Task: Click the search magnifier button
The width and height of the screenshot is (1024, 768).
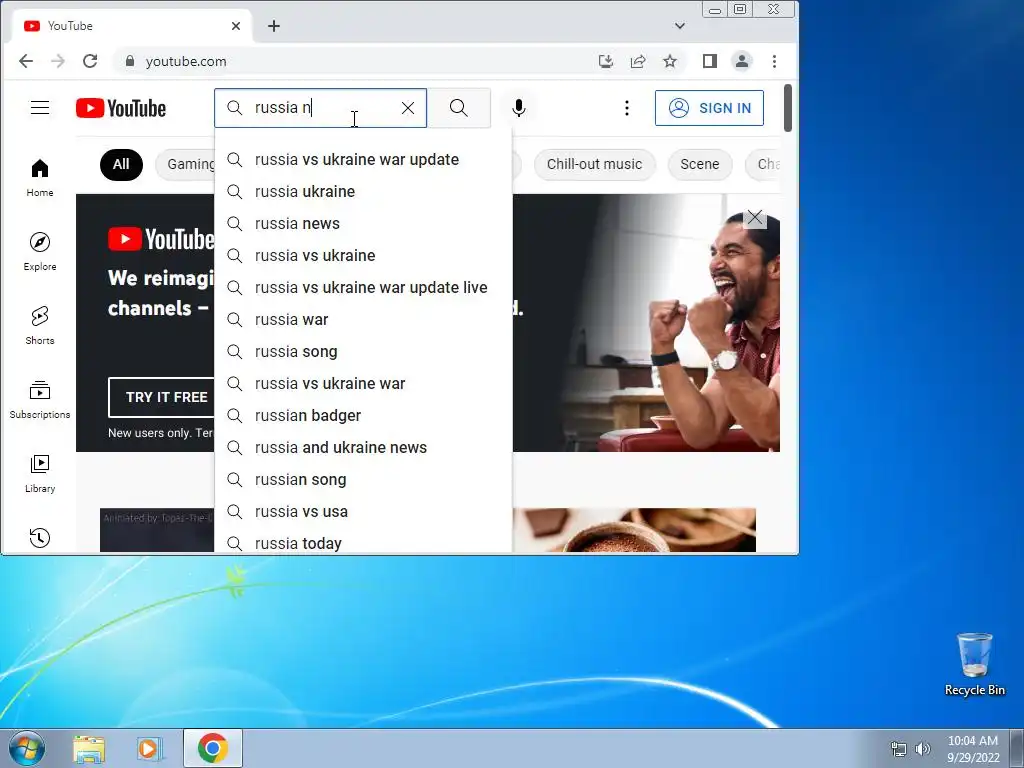Action: click(x=458, y=108)
